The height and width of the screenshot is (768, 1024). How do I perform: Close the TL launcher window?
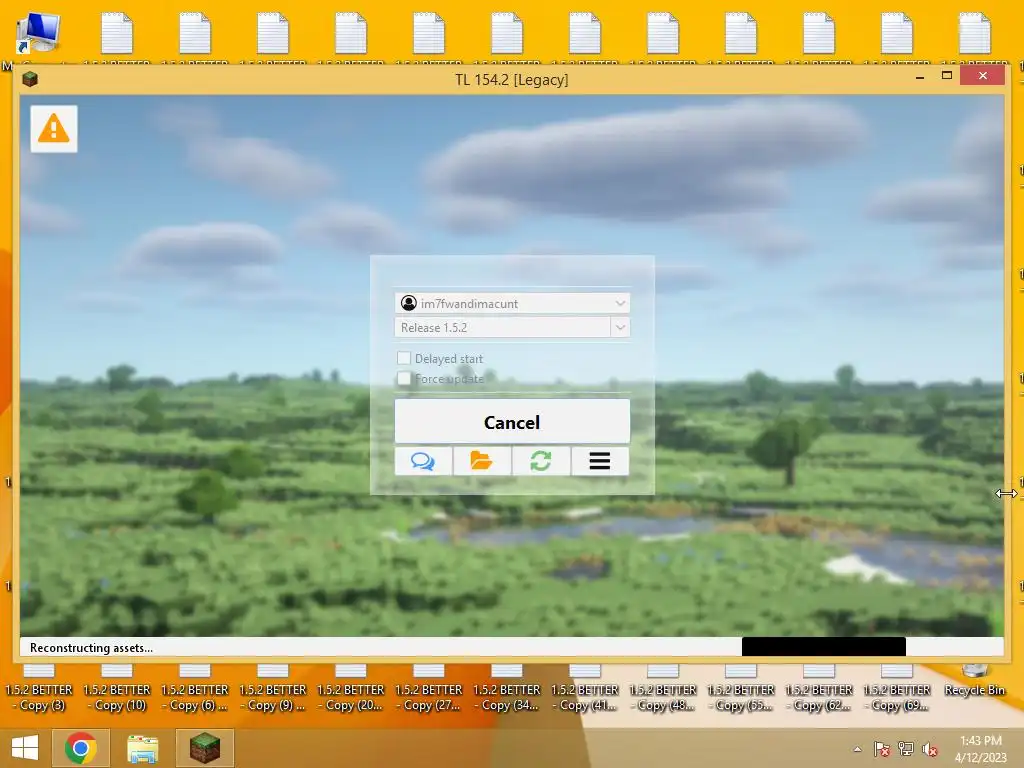coord(982,76)
